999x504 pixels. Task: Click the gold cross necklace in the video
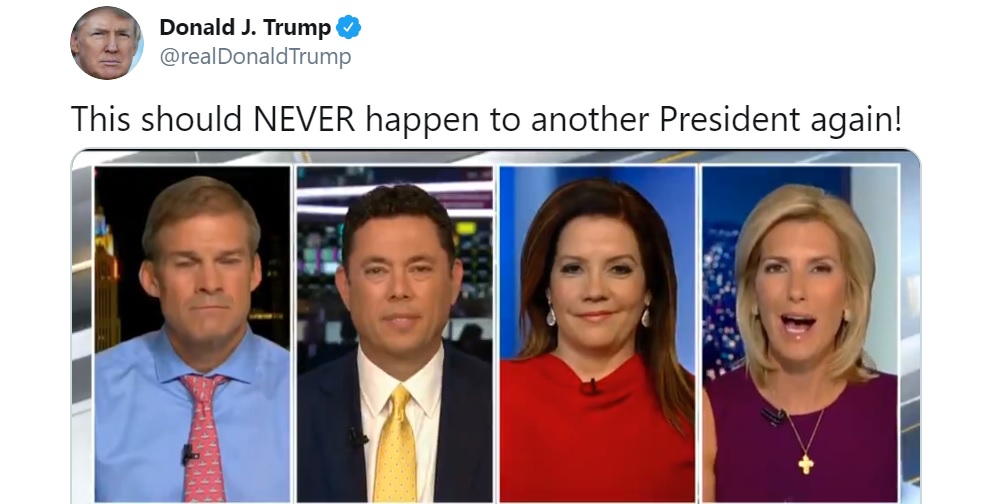[806, 464]
